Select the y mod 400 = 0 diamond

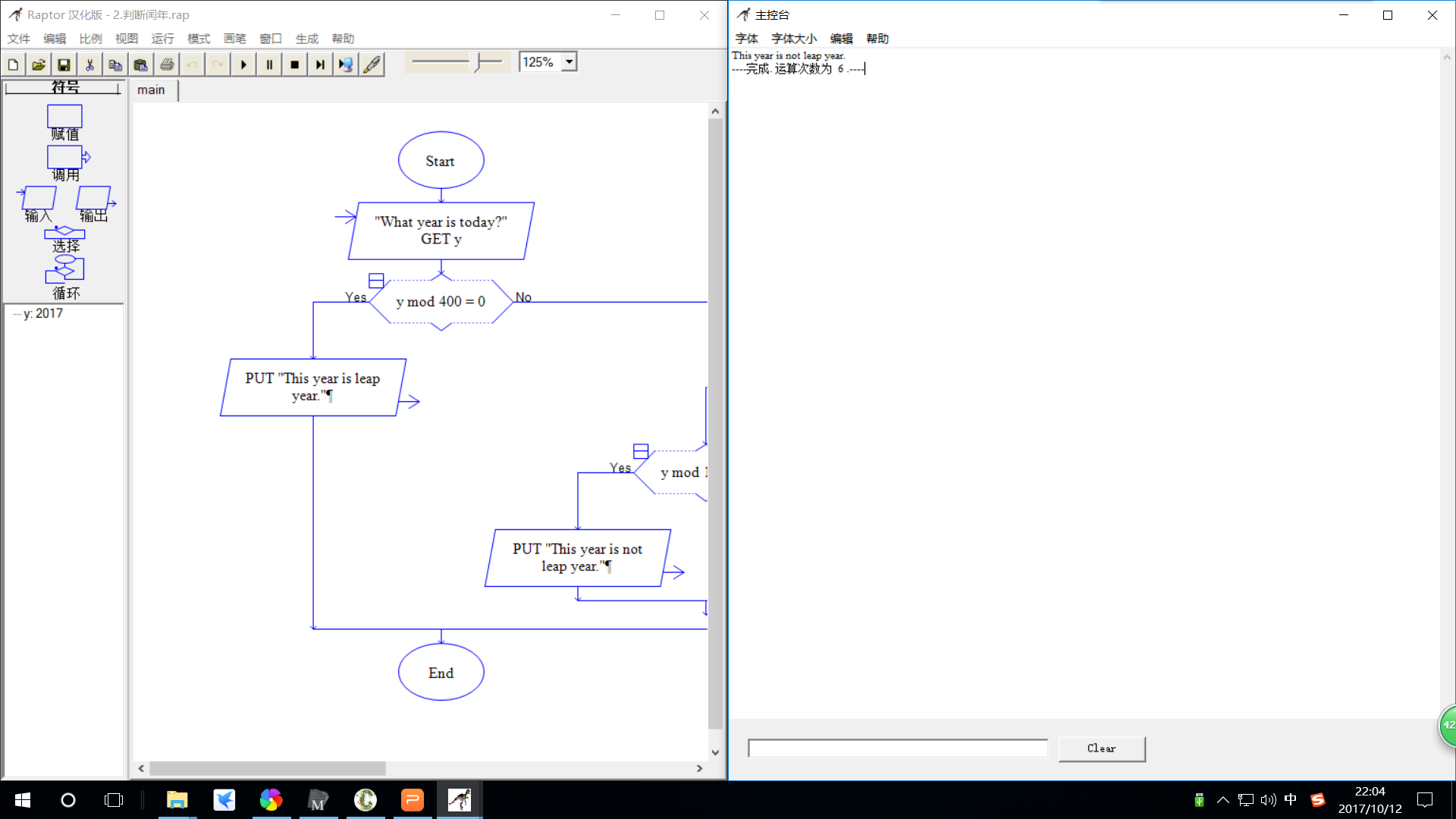pos(441,302)
